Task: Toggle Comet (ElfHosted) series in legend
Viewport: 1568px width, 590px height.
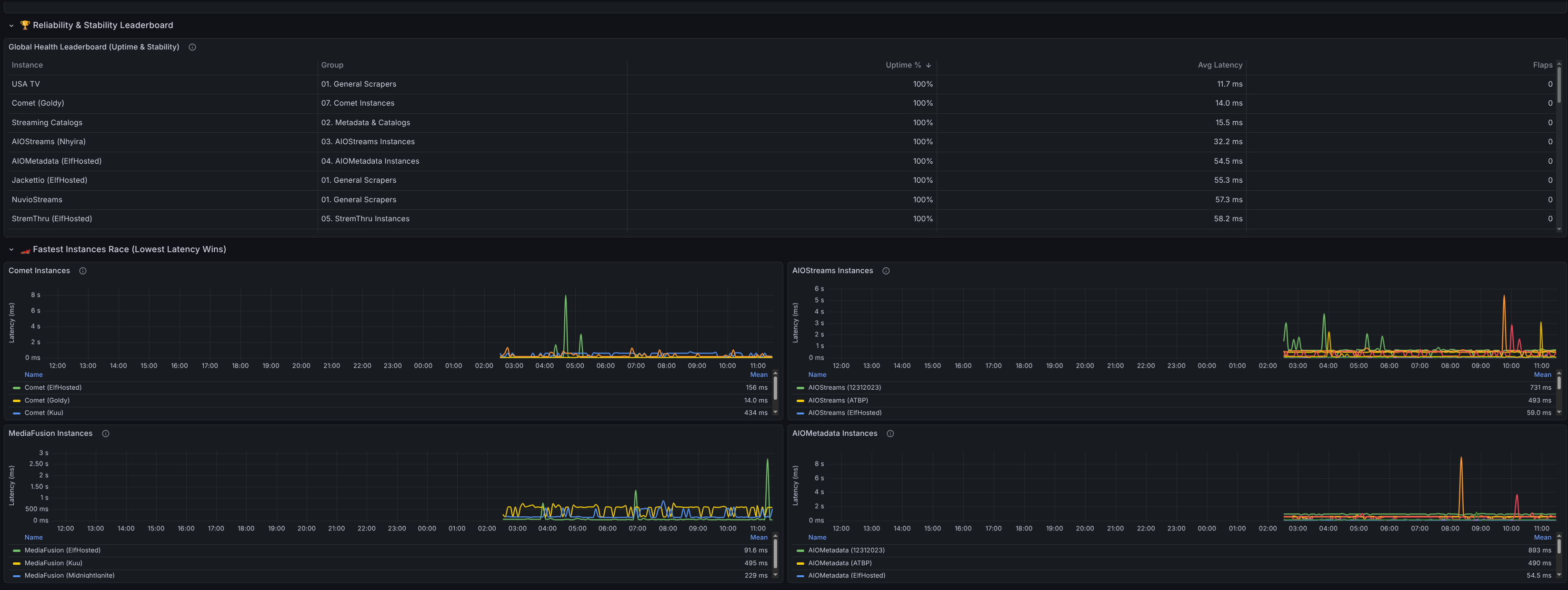Action: (53, 387)
